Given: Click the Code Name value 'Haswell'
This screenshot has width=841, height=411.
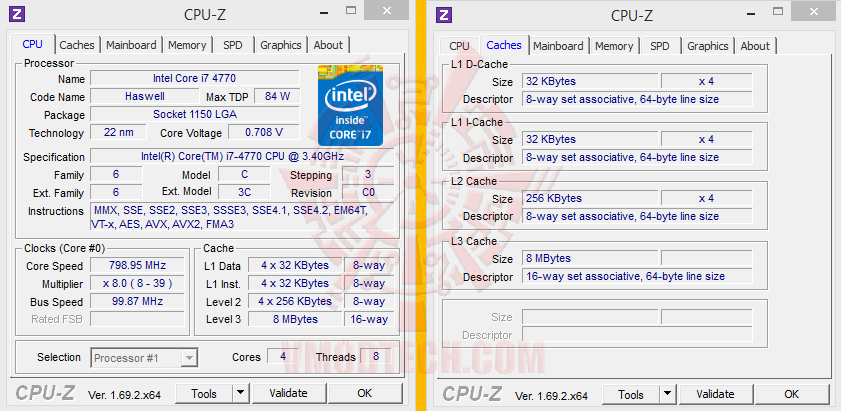Looking at the screenshot, I should 145,97.
